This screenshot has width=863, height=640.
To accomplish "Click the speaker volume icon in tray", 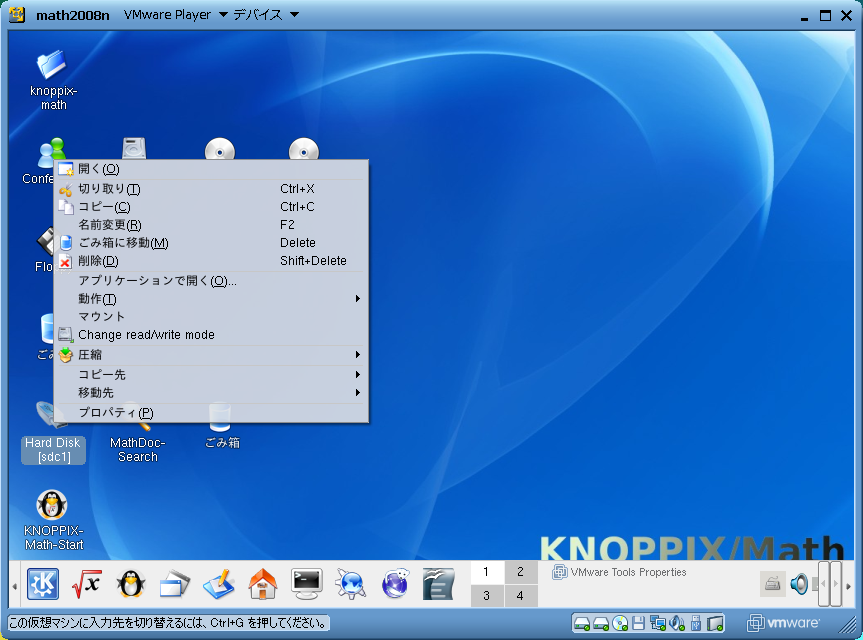I will [799, 584].
